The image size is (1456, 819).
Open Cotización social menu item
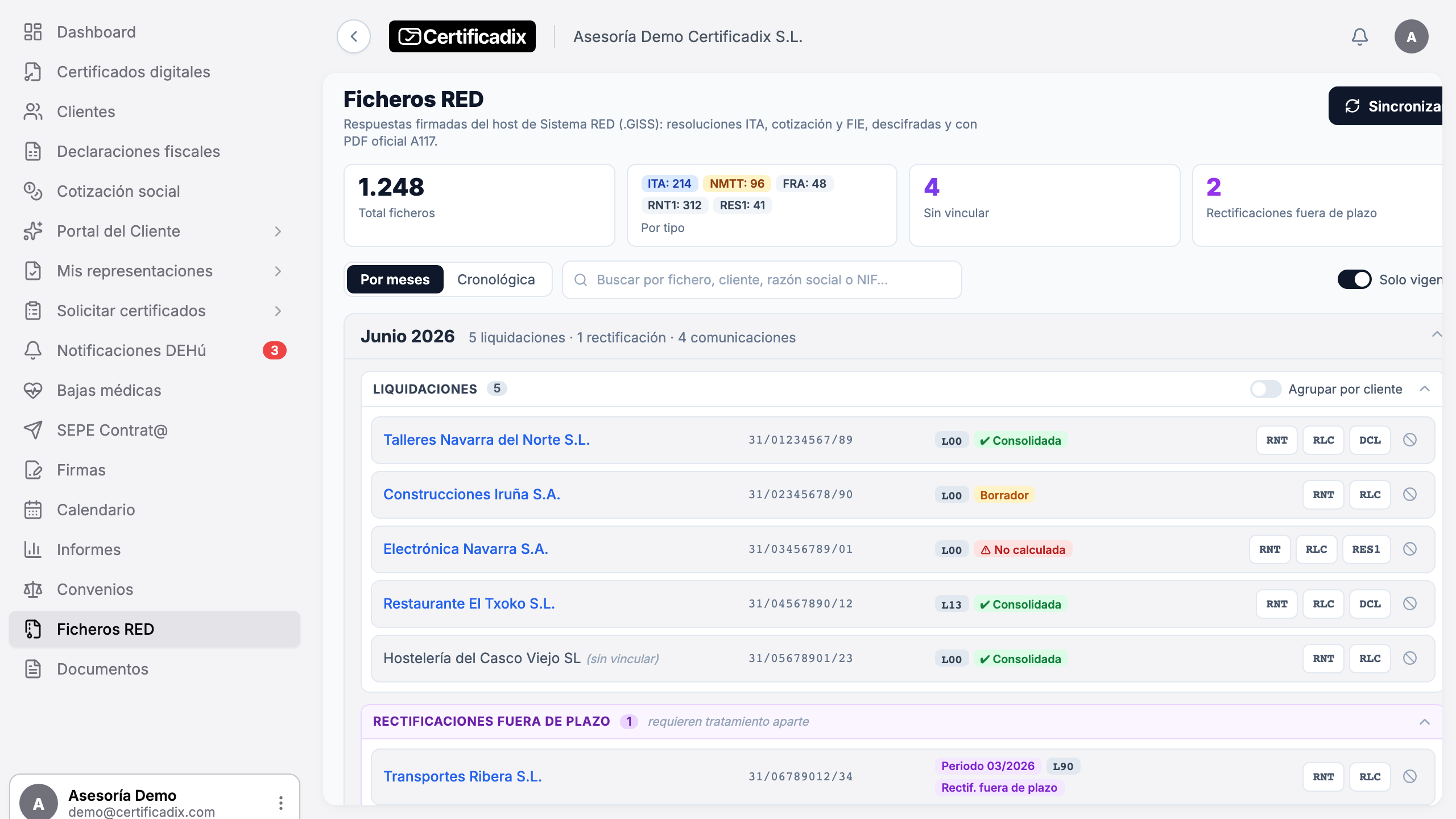click(x=155, y=191)
